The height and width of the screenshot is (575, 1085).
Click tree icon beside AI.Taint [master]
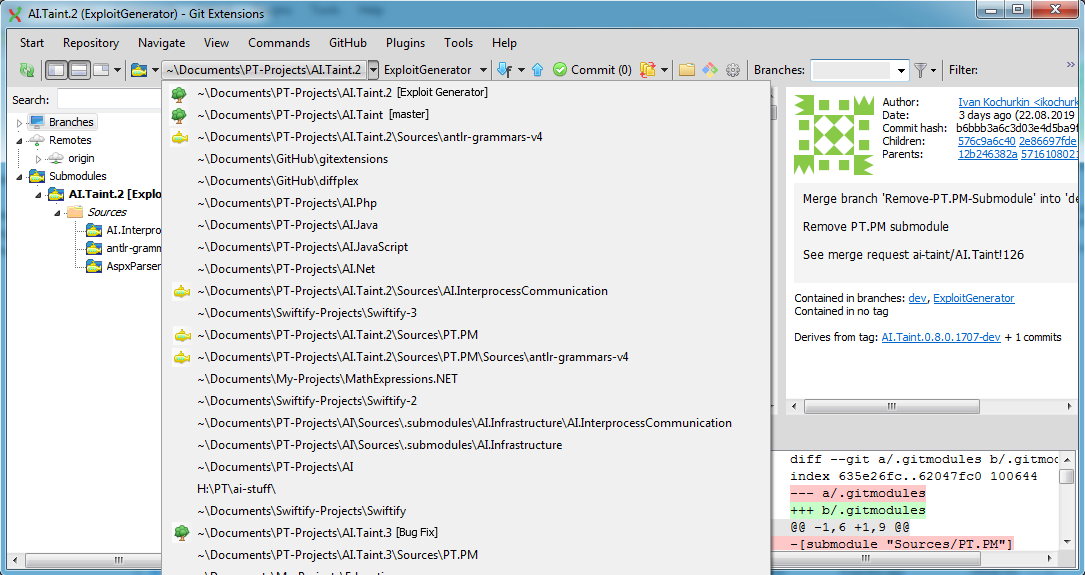pos(179,115)
